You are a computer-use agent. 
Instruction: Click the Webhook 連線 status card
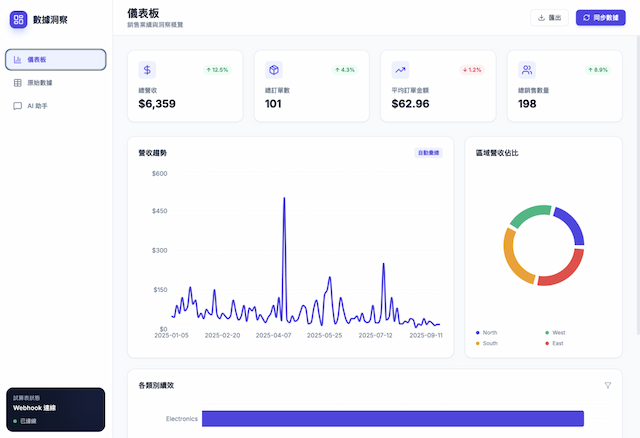(56, 409)
